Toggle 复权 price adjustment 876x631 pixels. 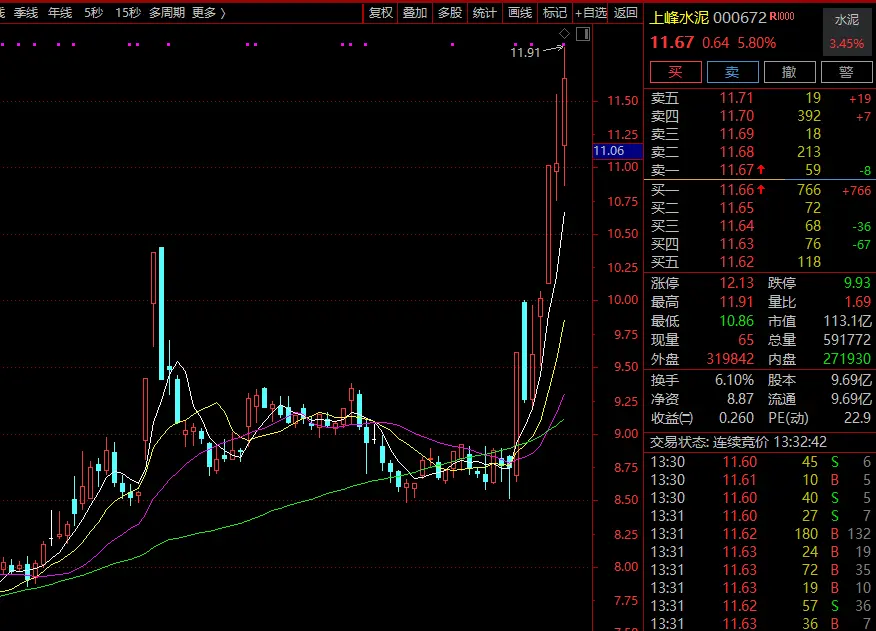381,13
